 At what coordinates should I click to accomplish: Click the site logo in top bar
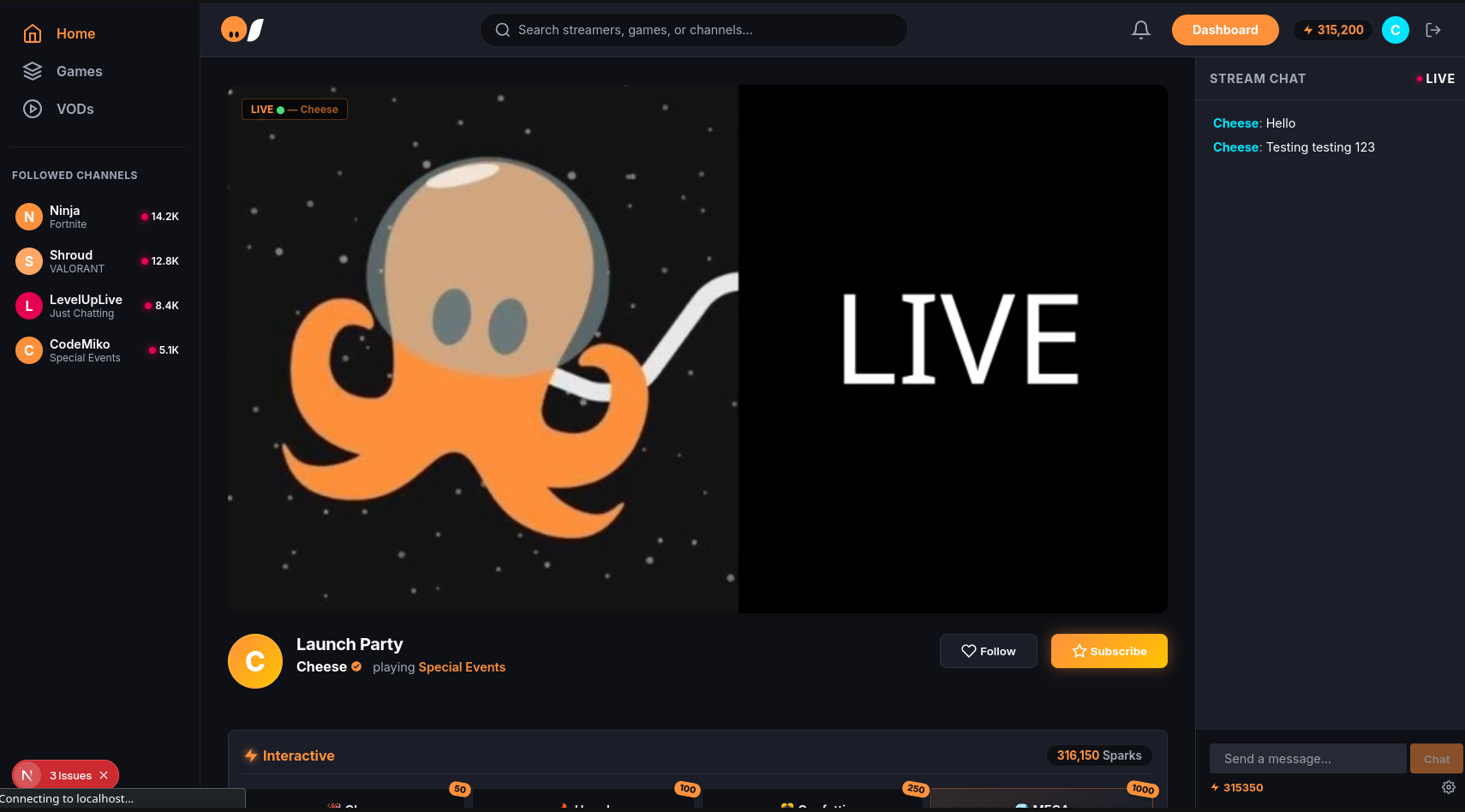(242, 29)
